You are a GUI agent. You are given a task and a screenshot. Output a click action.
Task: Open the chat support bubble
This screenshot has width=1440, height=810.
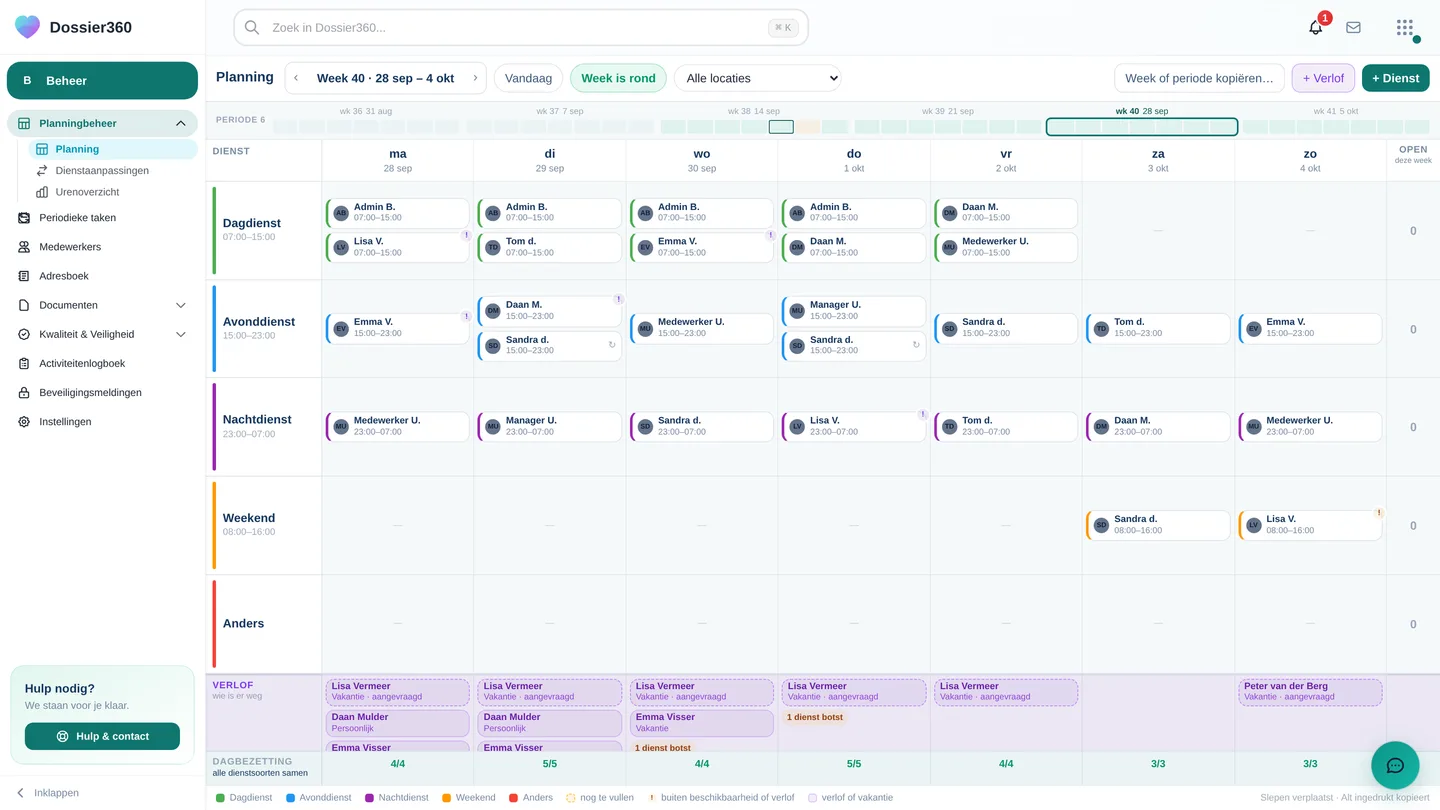coord(1395,766)
